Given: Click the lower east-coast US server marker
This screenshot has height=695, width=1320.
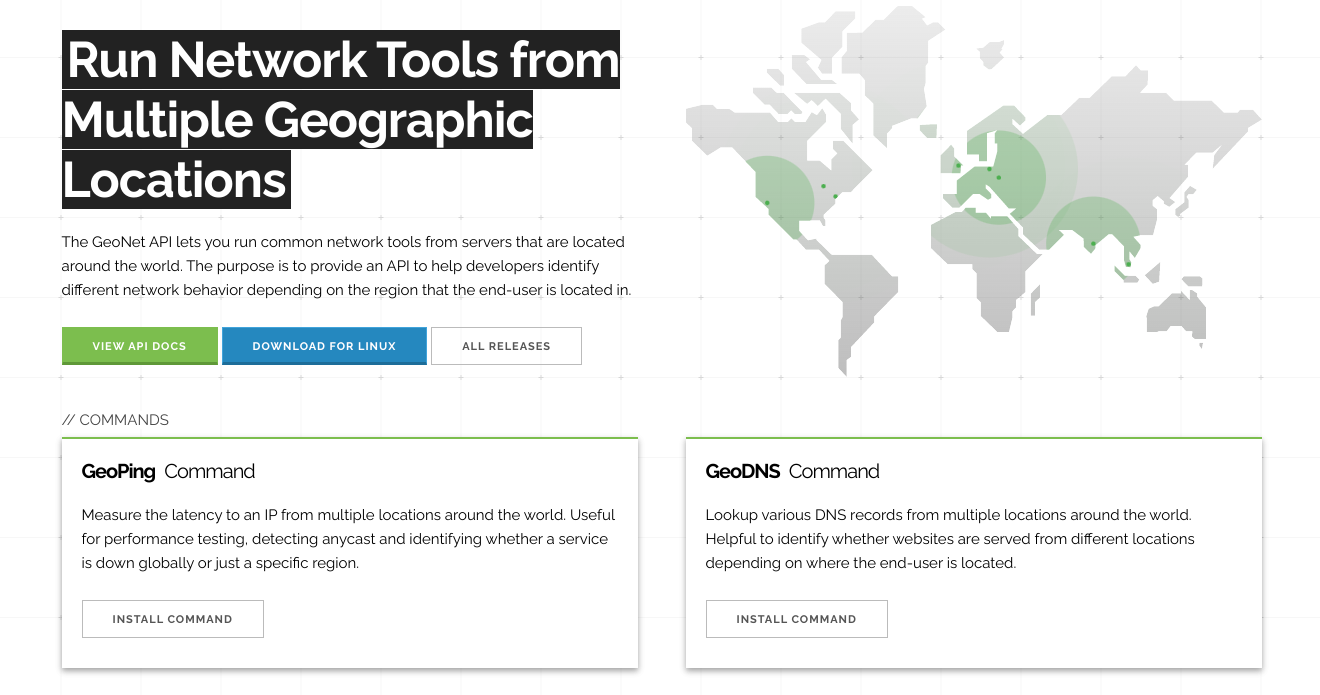Looking at the screenshot, I should coord(835,196).
